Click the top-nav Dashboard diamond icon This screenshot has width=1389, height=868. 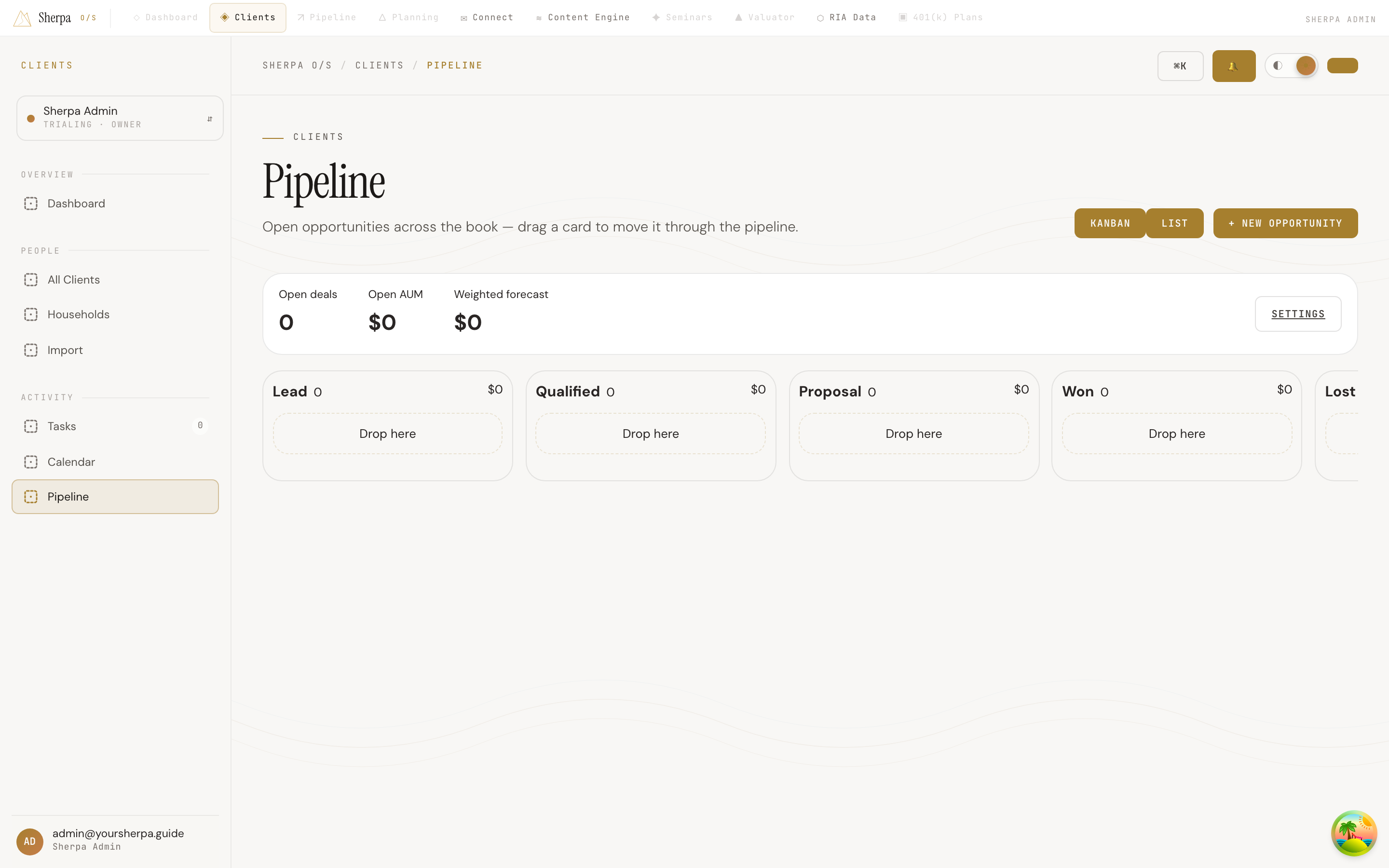(136, 18)
